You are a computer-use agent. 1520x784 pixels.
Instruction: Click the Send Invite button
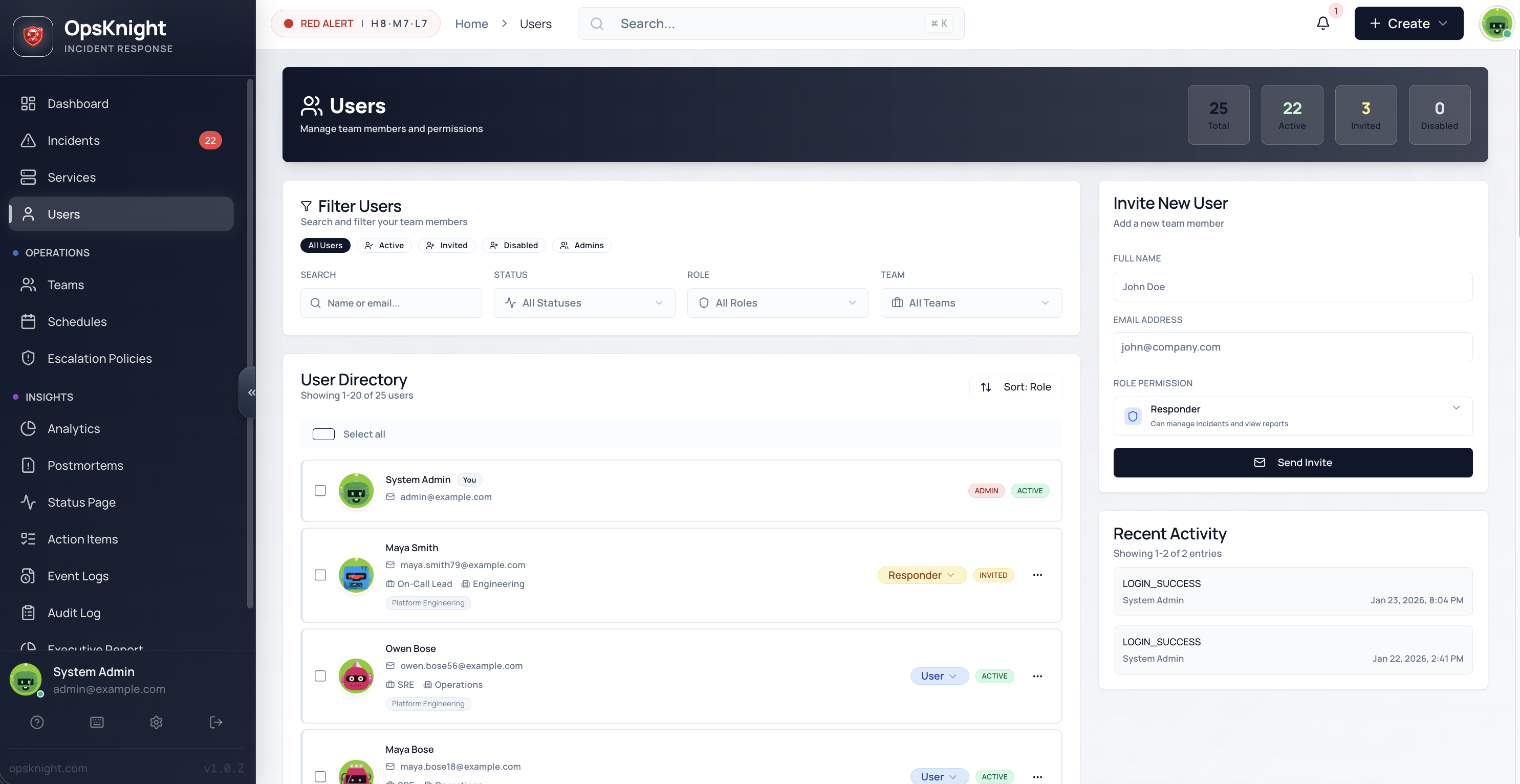(x=1292, y=463)
